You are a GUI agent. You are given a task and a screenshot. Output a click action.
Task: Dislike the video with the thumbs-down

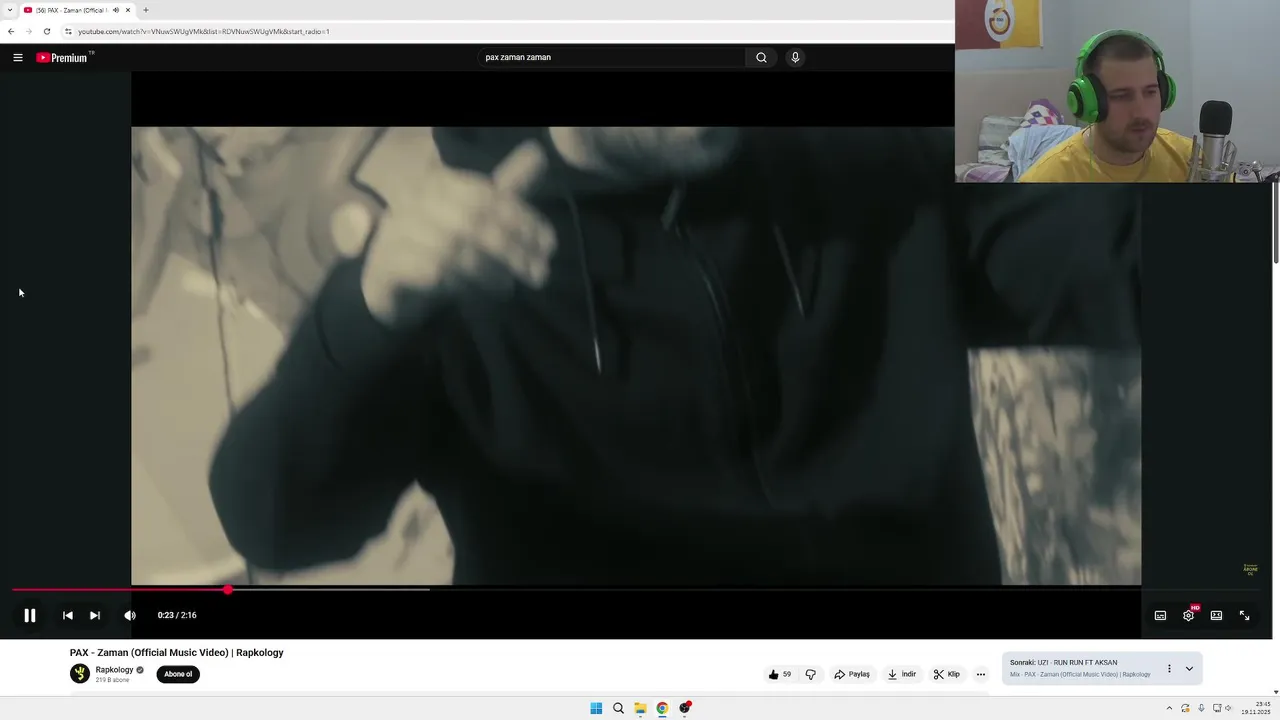(811, 674)
